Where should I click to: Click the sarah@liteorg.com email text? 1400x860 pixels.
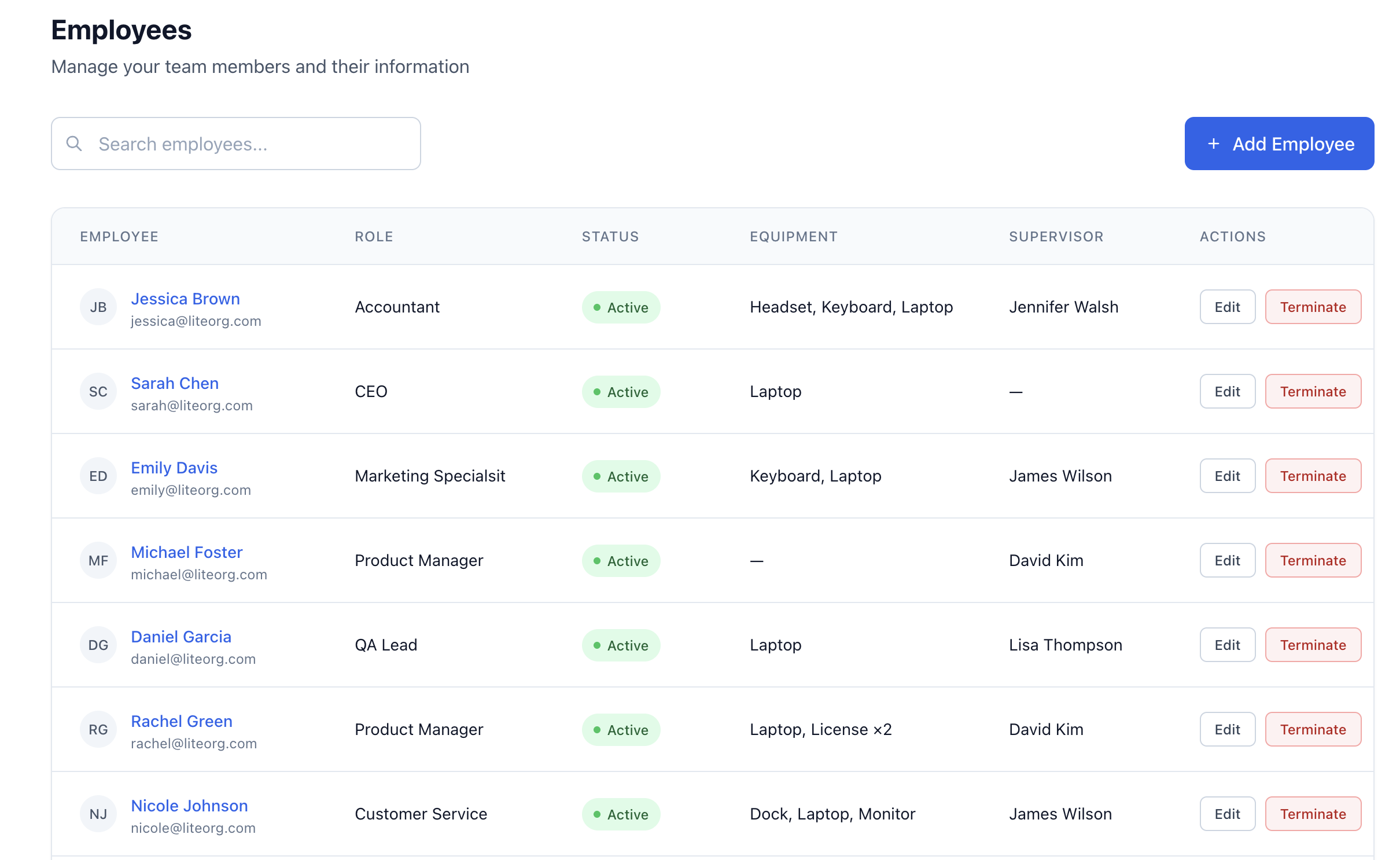191,406
